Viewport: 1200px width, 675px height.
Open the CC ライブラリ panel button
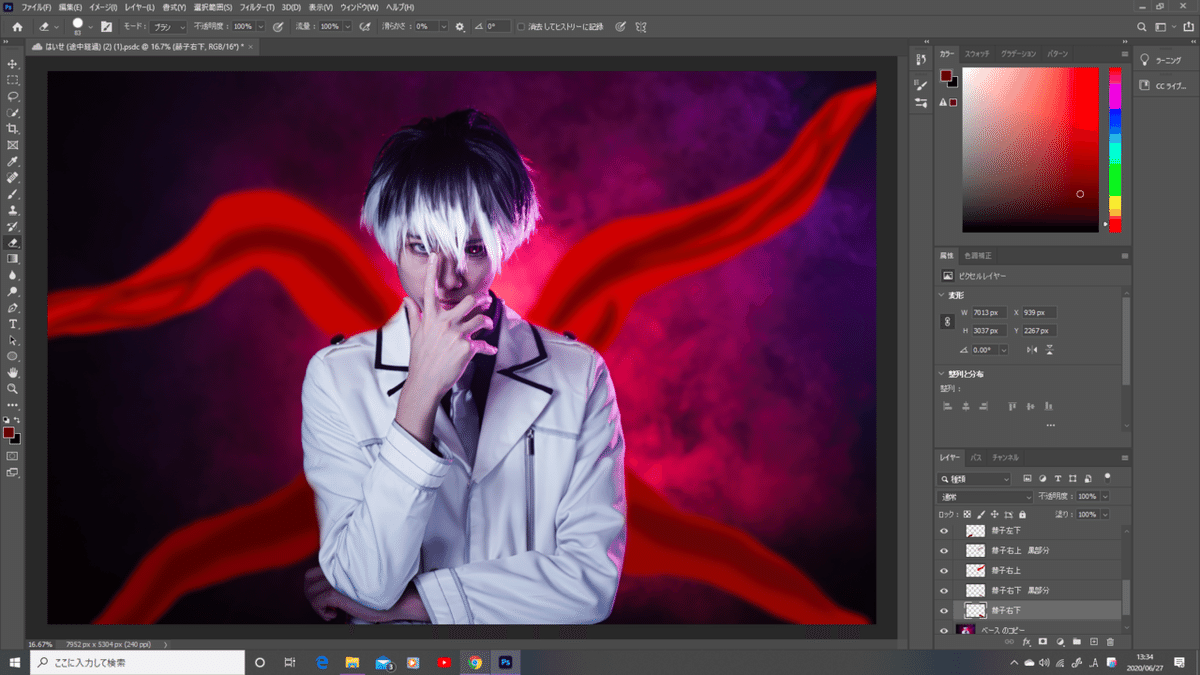coord(1166,86)
